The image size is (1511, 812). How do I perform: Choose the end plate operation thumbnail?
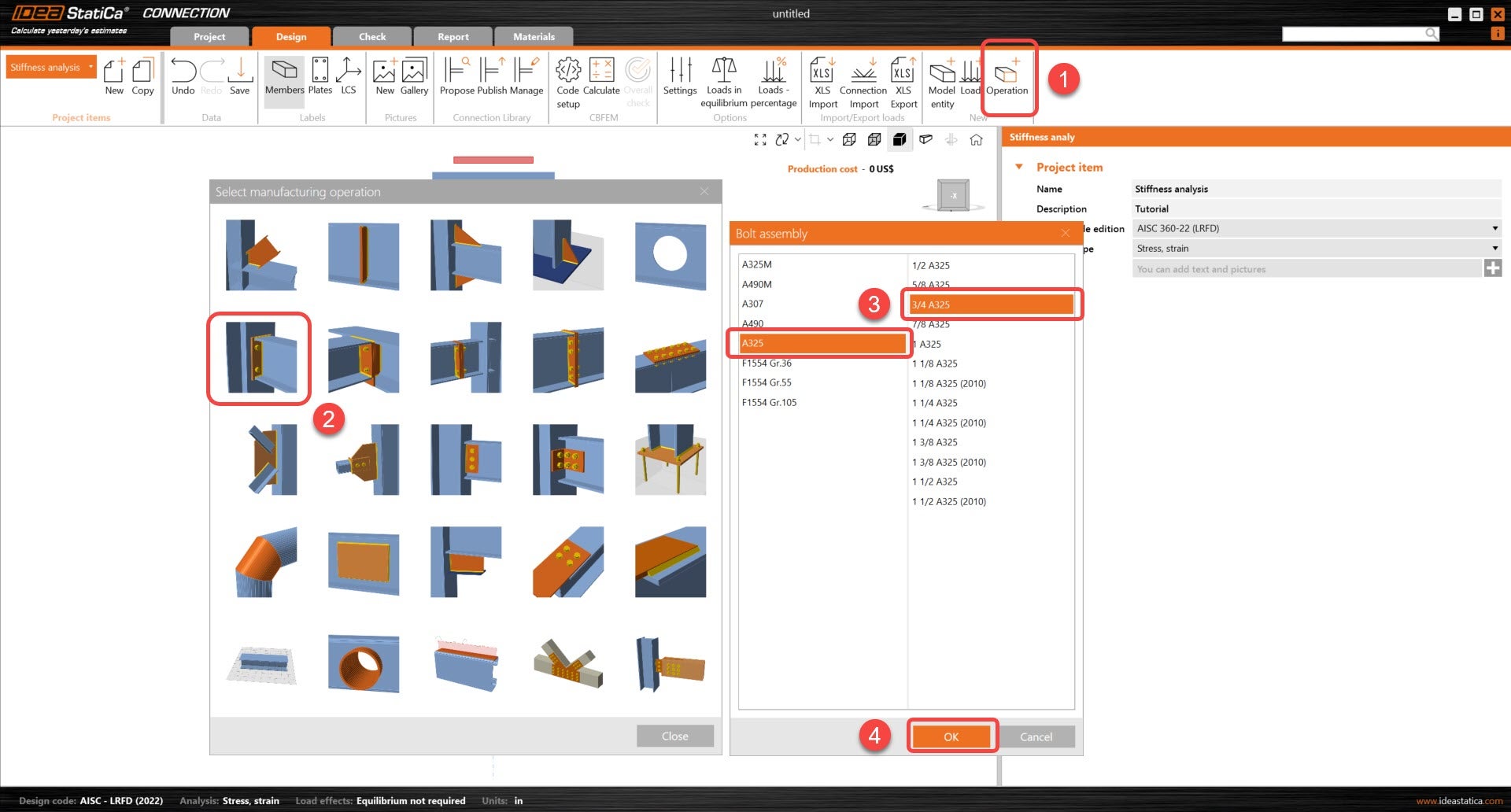pyautogui.click(x=260, y=358)
